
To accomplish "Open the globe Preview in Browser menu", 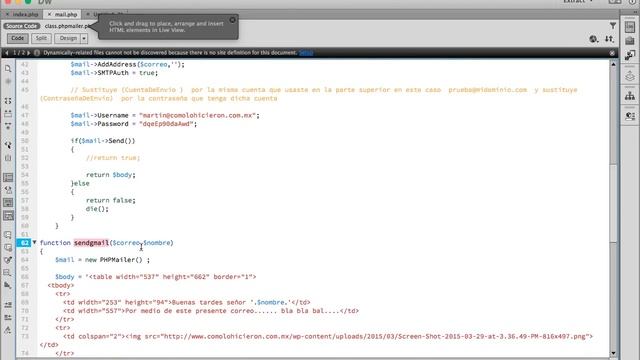I will (593, 39).
